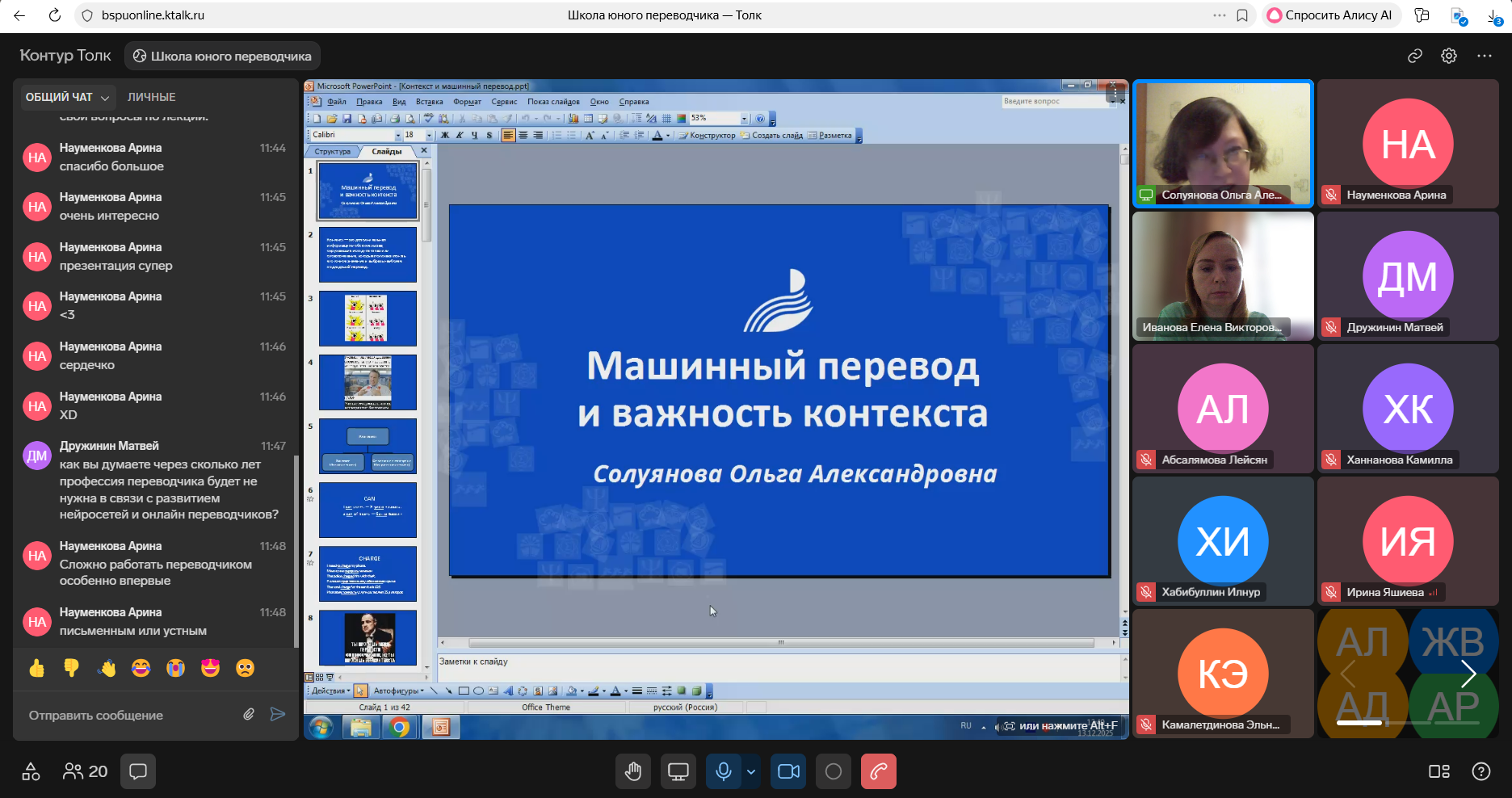Toggle the microphone on or off
Viewport: 1512px width, 798px height.
pos(724,771)
